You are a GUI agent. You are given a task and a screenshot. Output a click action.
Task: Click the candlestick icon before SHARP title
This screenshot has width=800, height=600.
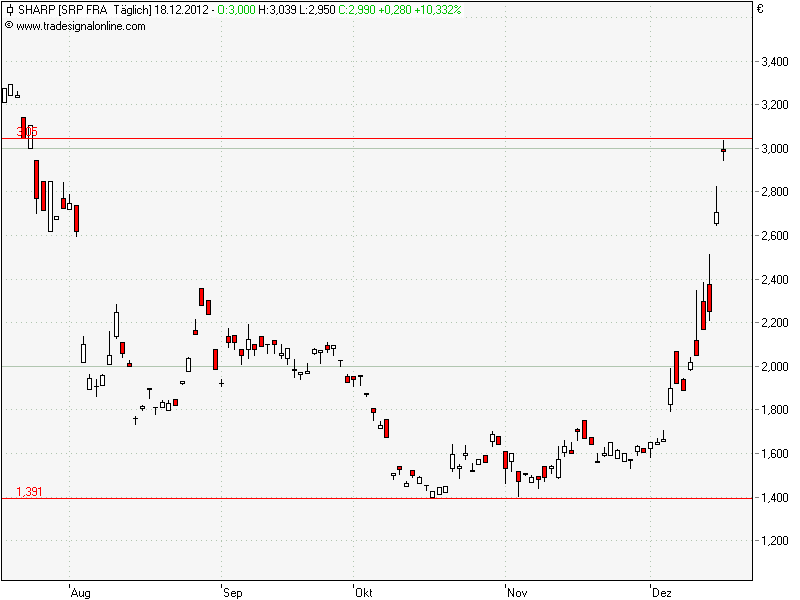click(x=9, y=10)
